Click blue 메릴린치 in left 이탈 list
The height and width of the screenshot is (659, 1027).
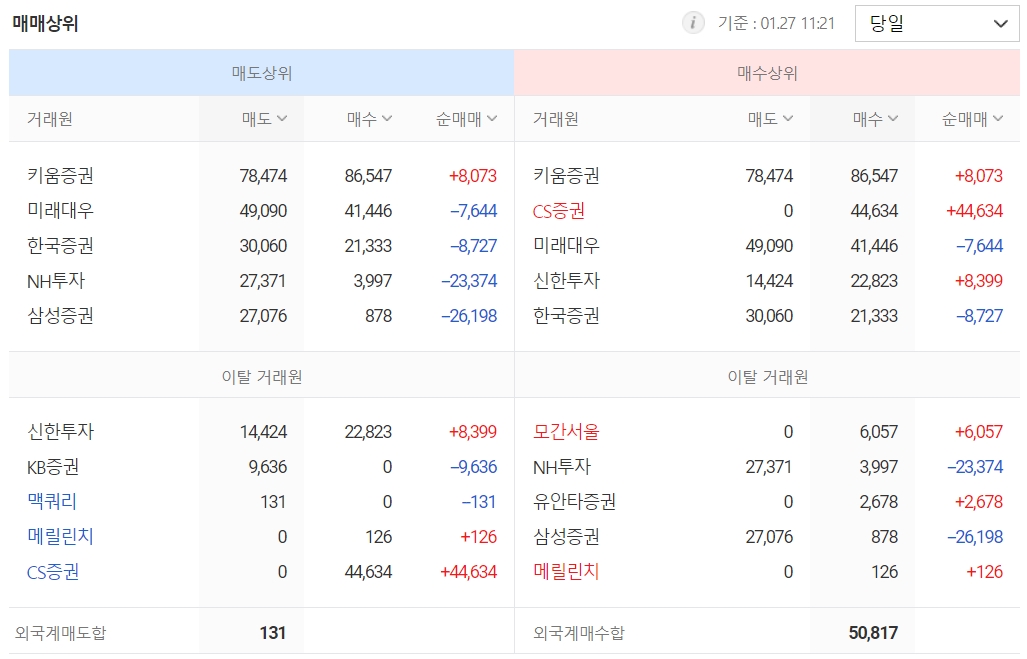tap(60, 537)
